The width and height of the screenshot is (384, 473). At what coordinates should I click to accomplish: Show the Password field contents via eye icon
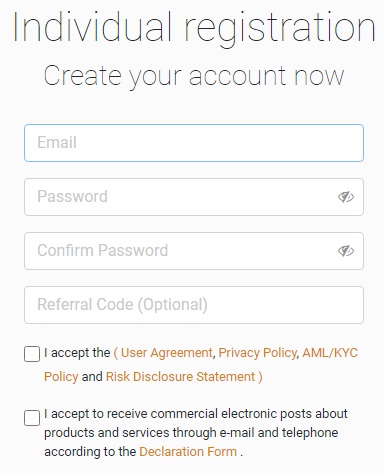pyautogui.click(x=346, y=197)
